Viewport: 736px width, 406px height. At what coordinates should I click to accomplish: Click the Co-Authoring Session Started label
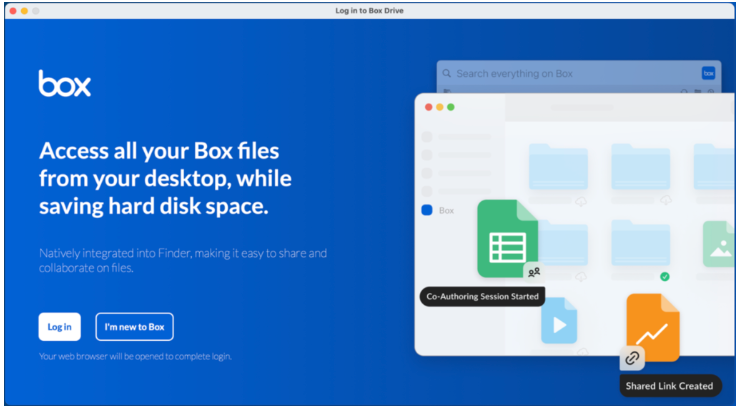pyautogui.click(x=483, y=297)
